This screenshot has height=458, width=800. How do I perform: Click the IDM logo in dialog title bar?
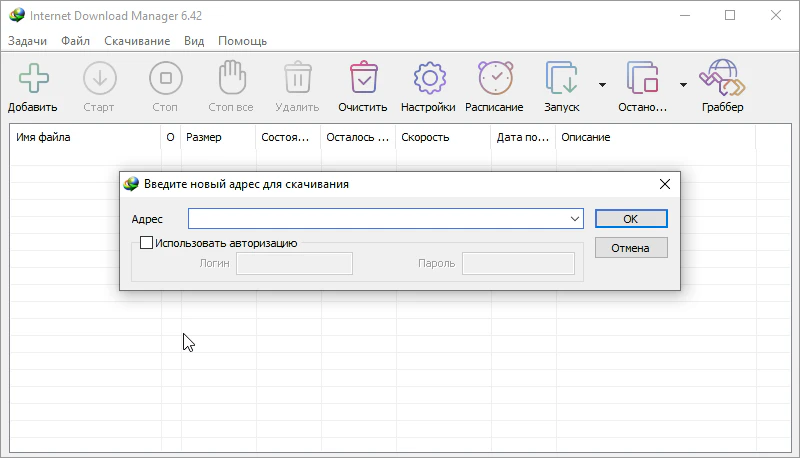[x=131, y=184]
